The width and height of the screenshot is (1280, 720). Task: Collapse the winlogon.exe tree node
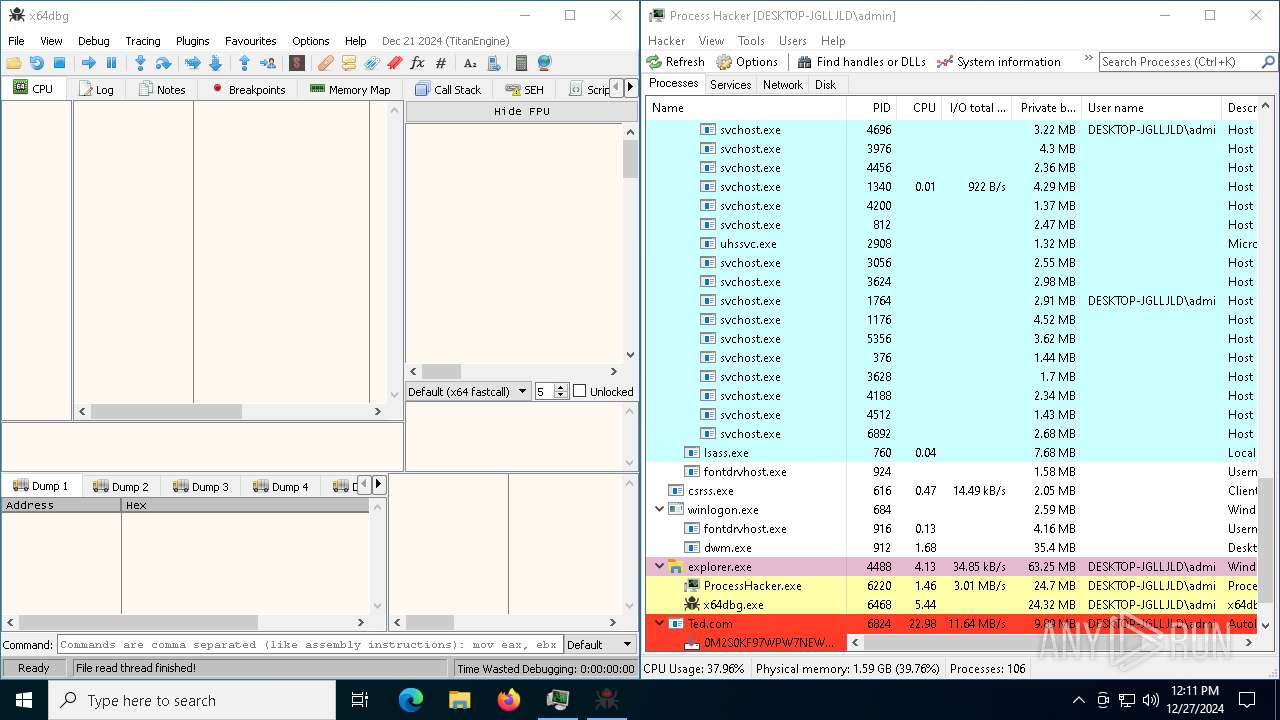pyautogui.click(x=660, y=509)
